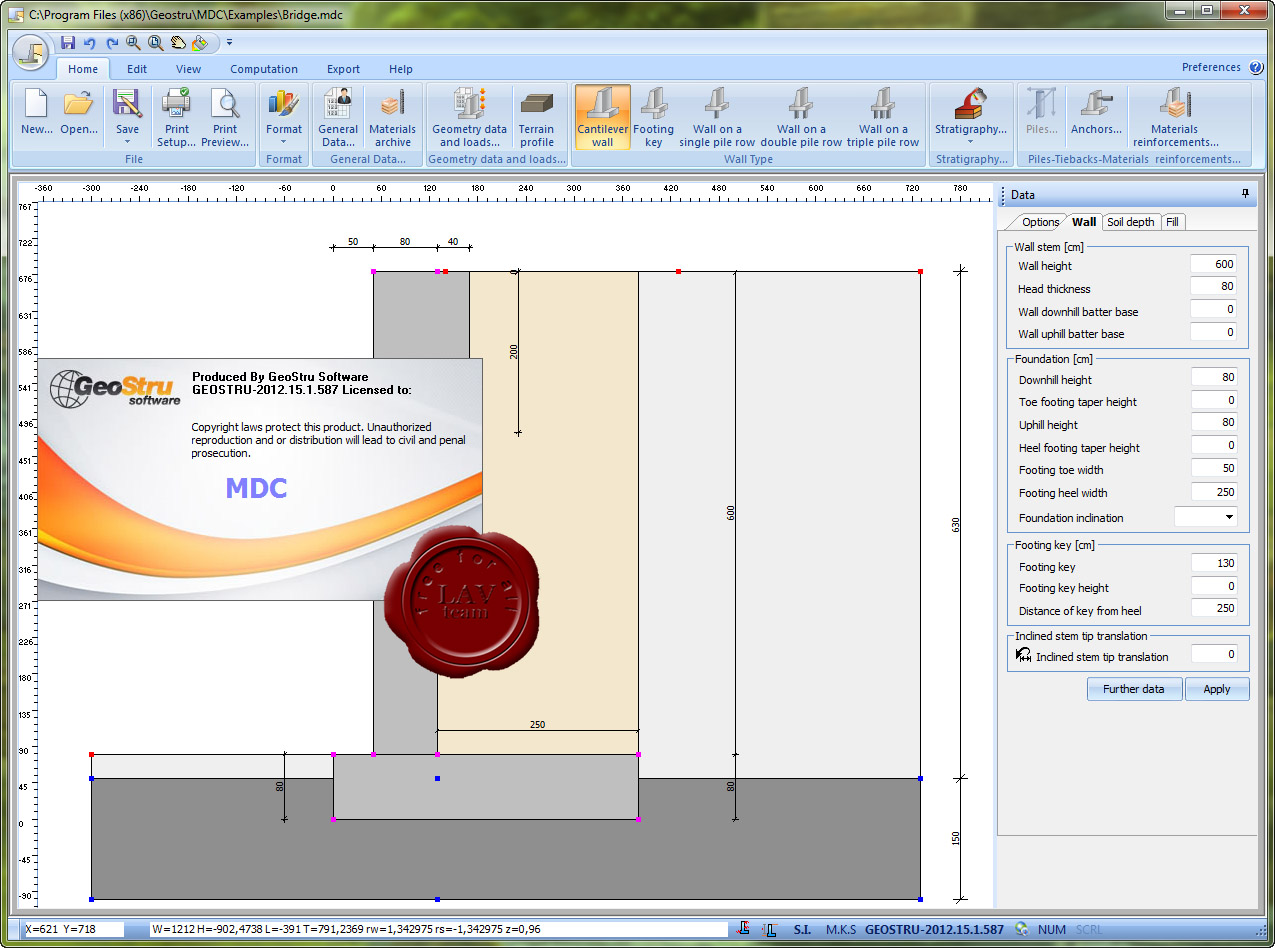Click the inclined stem tip translation icon
Viewport: 1275px width, 948px height.
click(1023, 655)
